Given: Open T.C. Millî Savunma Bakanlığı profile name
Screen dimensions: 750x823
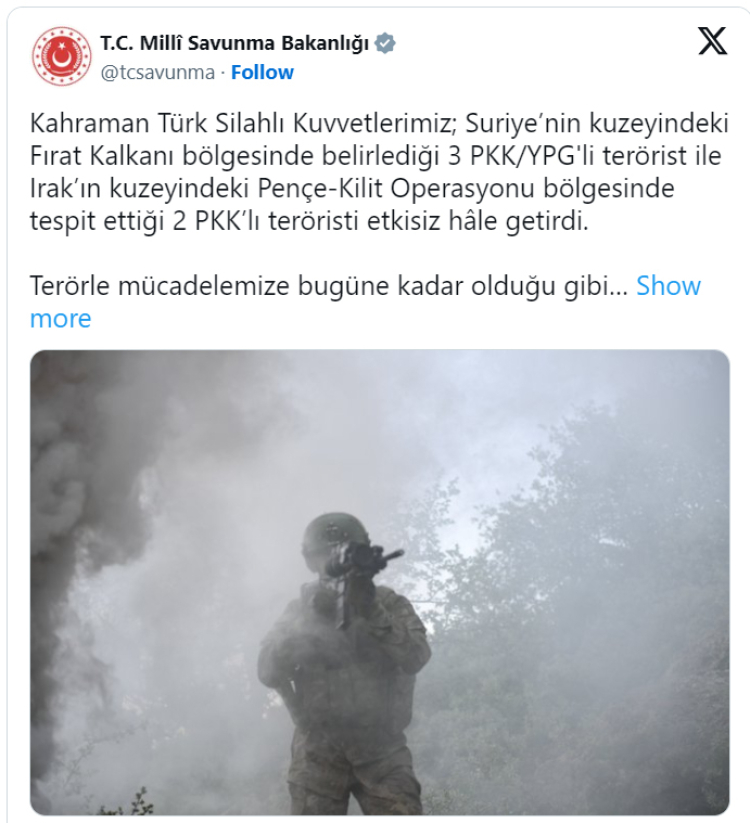Looking at the screenshot, I should [x=235, y=44].
